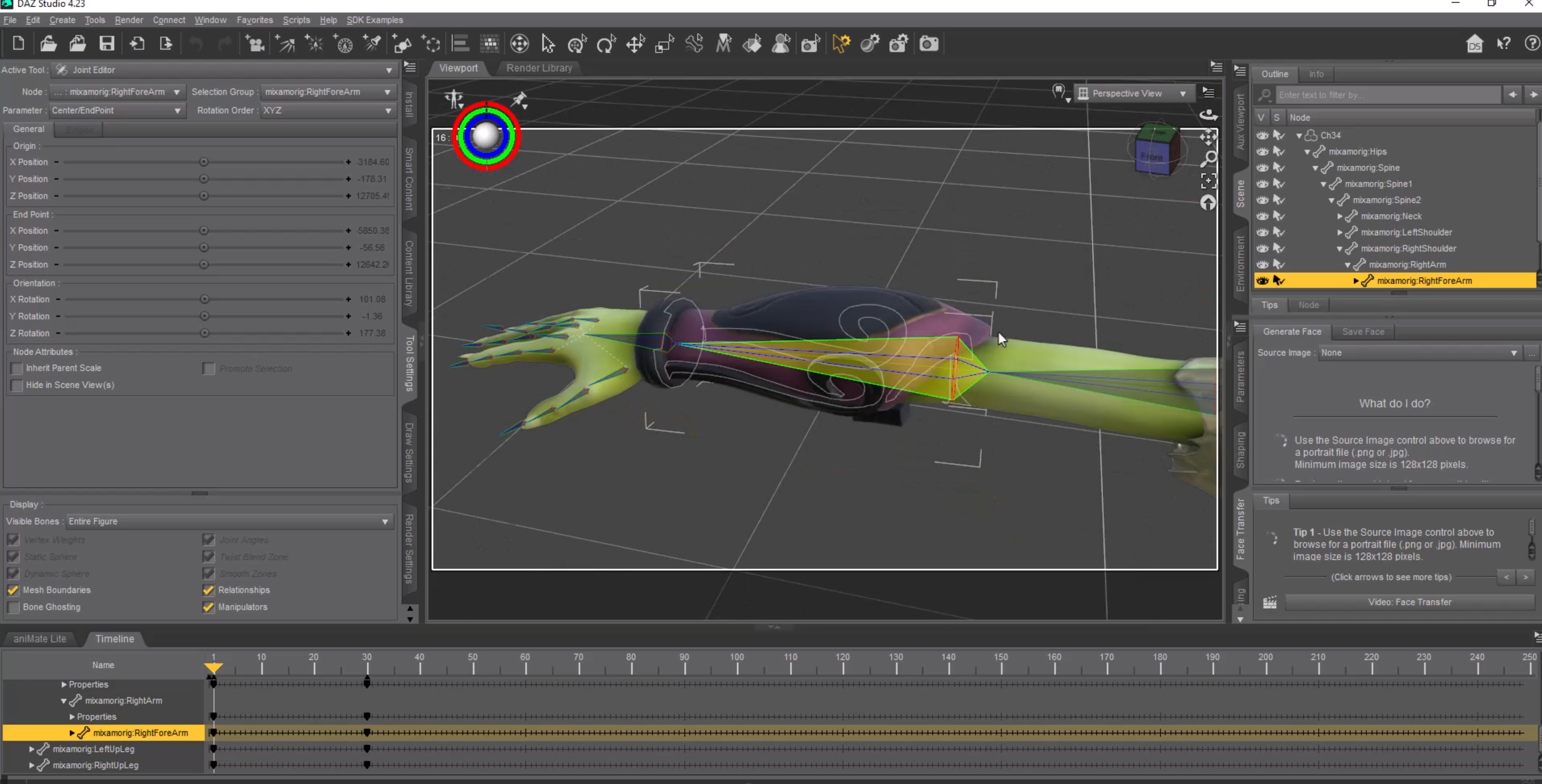Switch to the Render Library tab
The image size is (1542, 784).
pos(539,68)
